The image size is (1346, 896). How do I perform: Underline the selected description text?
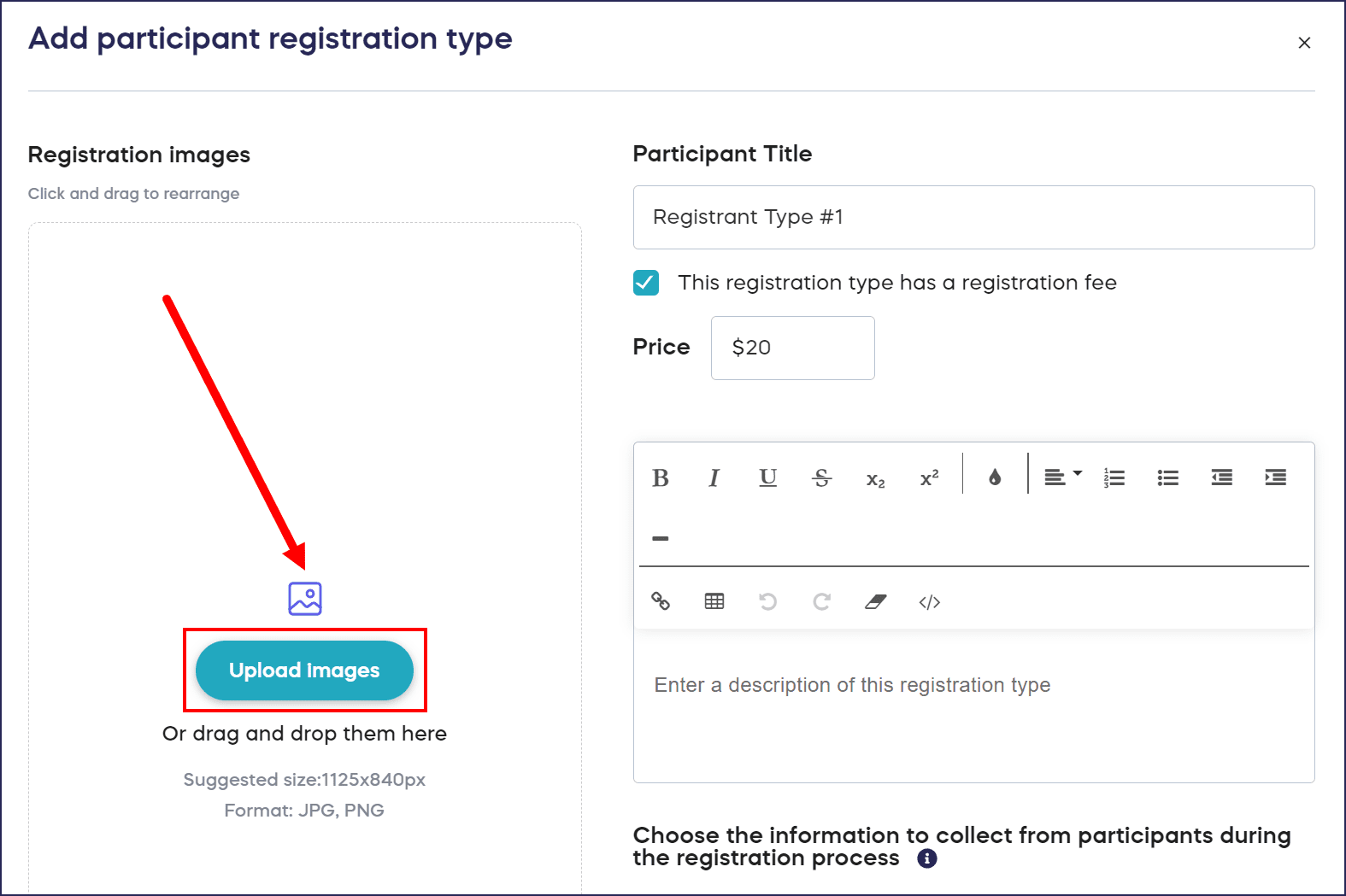[768, 477]
